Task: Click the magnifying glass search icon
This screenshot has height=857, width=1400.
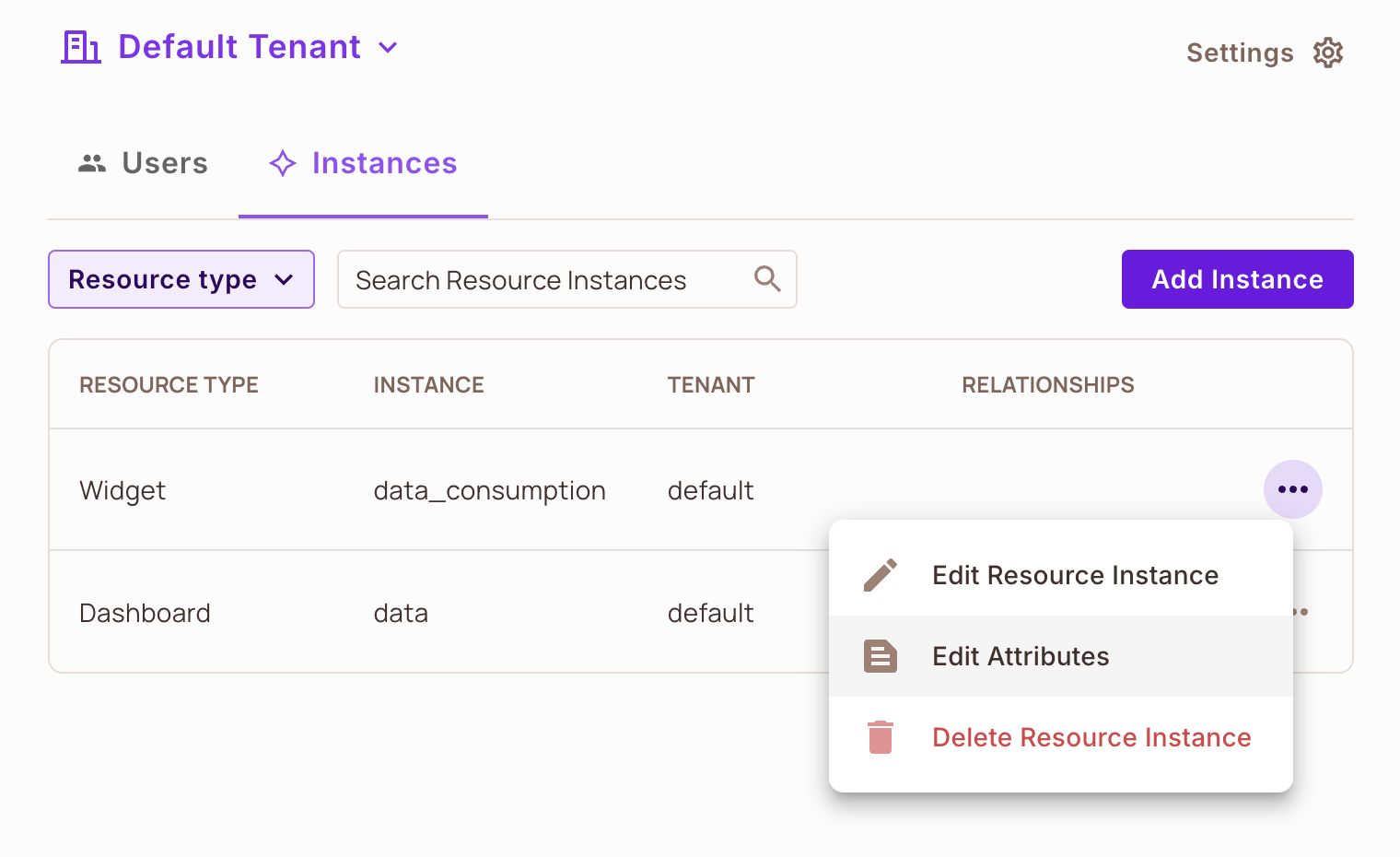Action: (767, 278)
